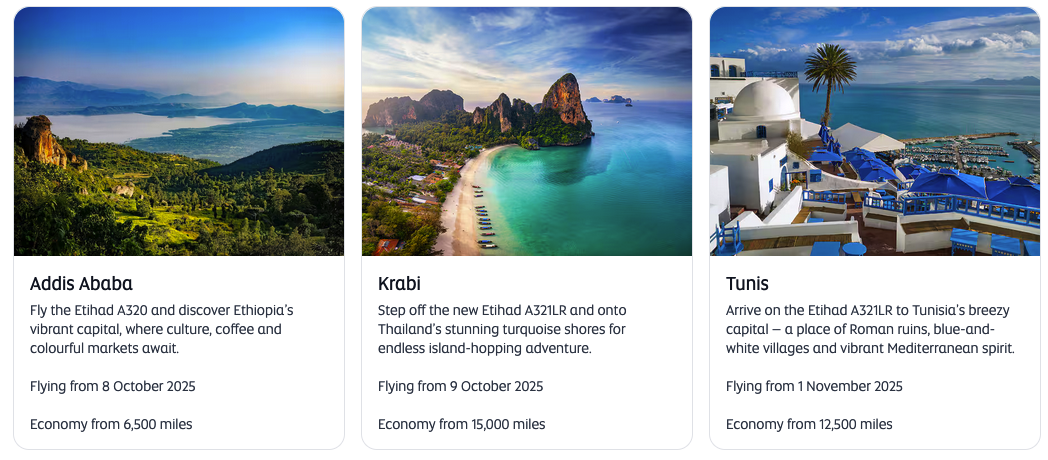Screen dimensions: 1048x460
Task: Select the Addis Ababa Etihad A320 description
Action: 162,329
